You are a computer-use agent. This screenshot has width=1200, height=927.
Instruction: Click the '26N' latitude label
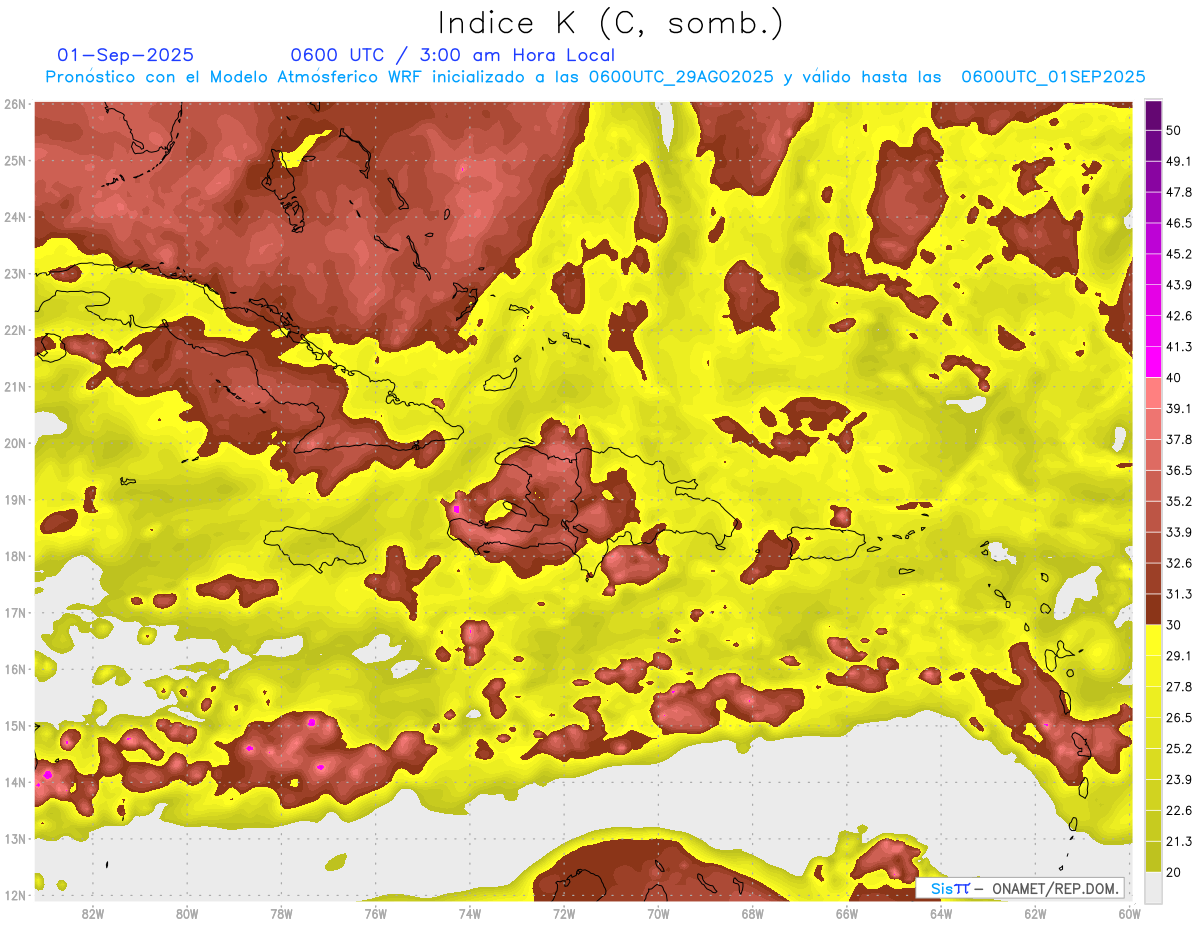click(x=15, y=104)
